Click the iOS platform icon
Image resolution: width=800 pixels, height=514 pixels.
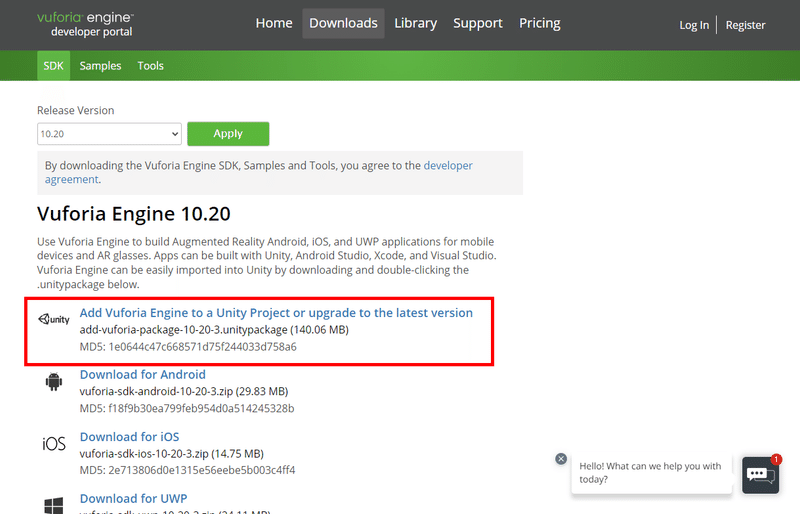(54, 444)
